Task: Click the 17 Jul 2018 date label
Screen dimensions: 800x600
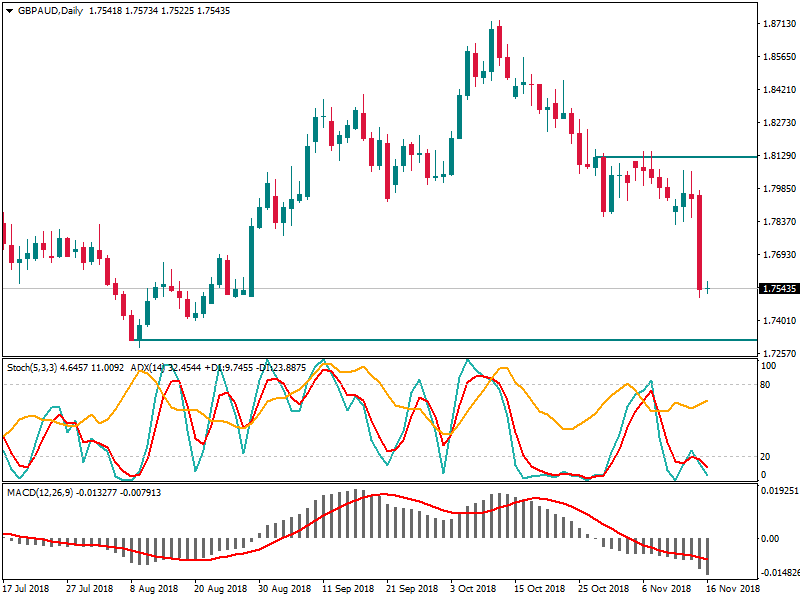Action: point(26,589)
